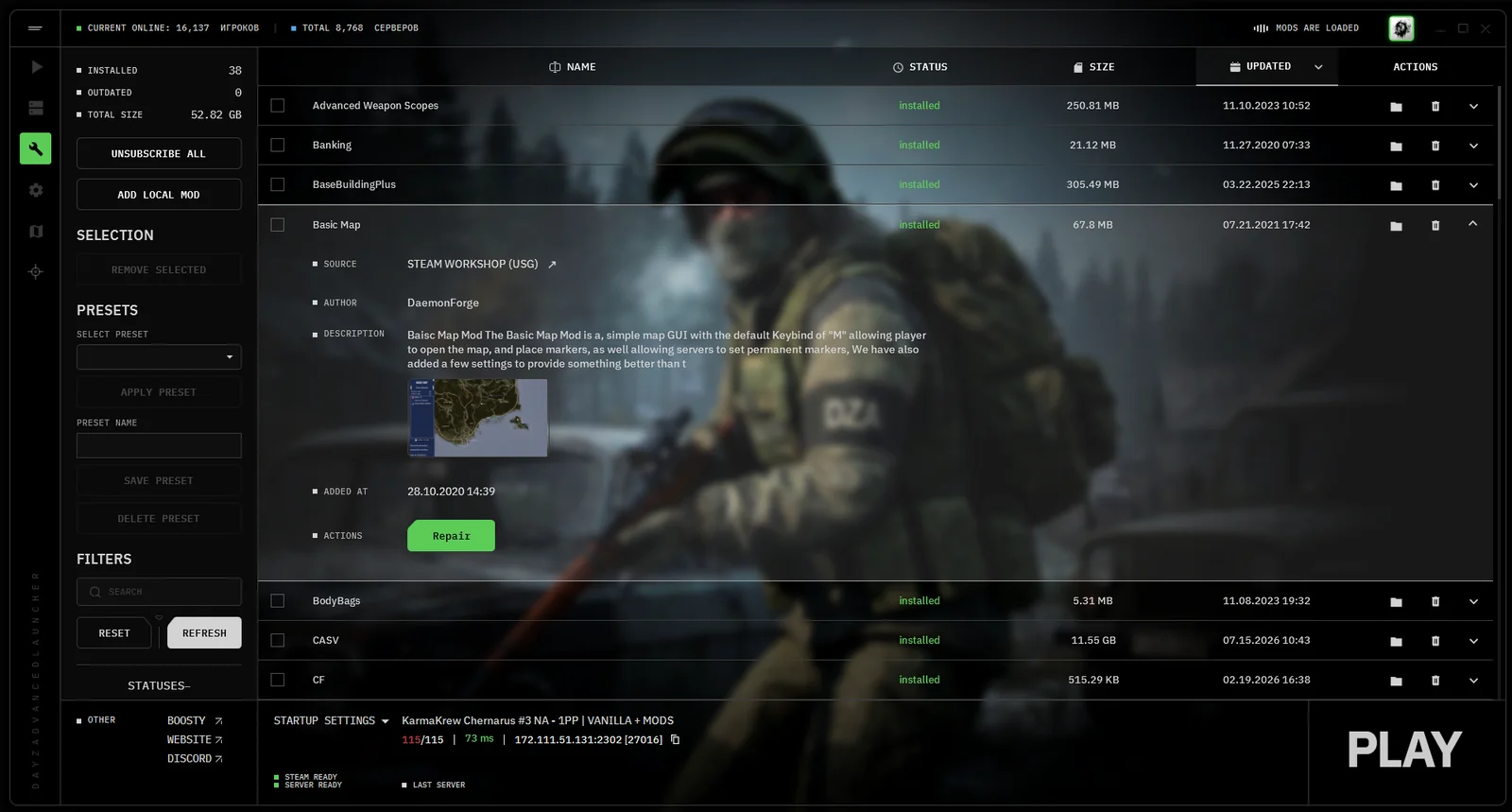Open settings gear in sidebar
The width and height of the screenshot is (1512, 812).
(x=36, y=190)
